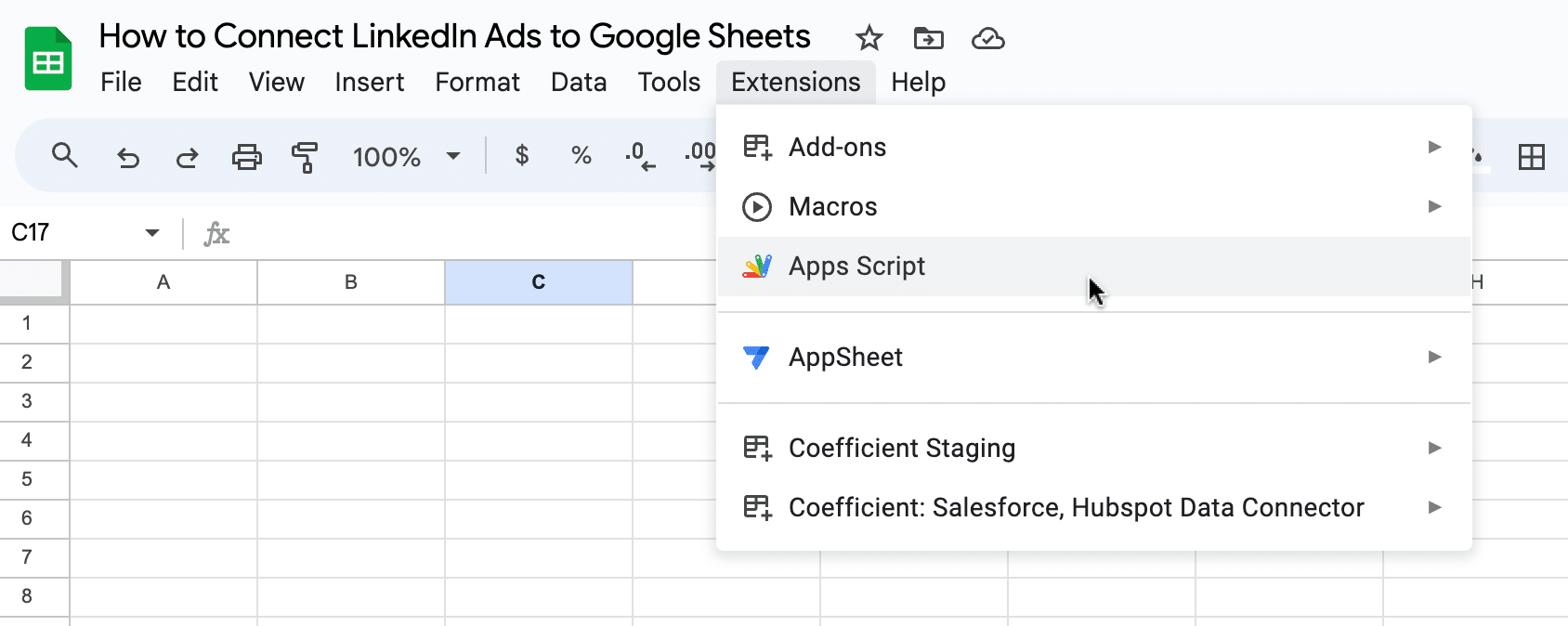1568x626 pixels.
Task: Choose Macros from Extensions menu
Action: pyautogui.click(x=1094, y=206)
